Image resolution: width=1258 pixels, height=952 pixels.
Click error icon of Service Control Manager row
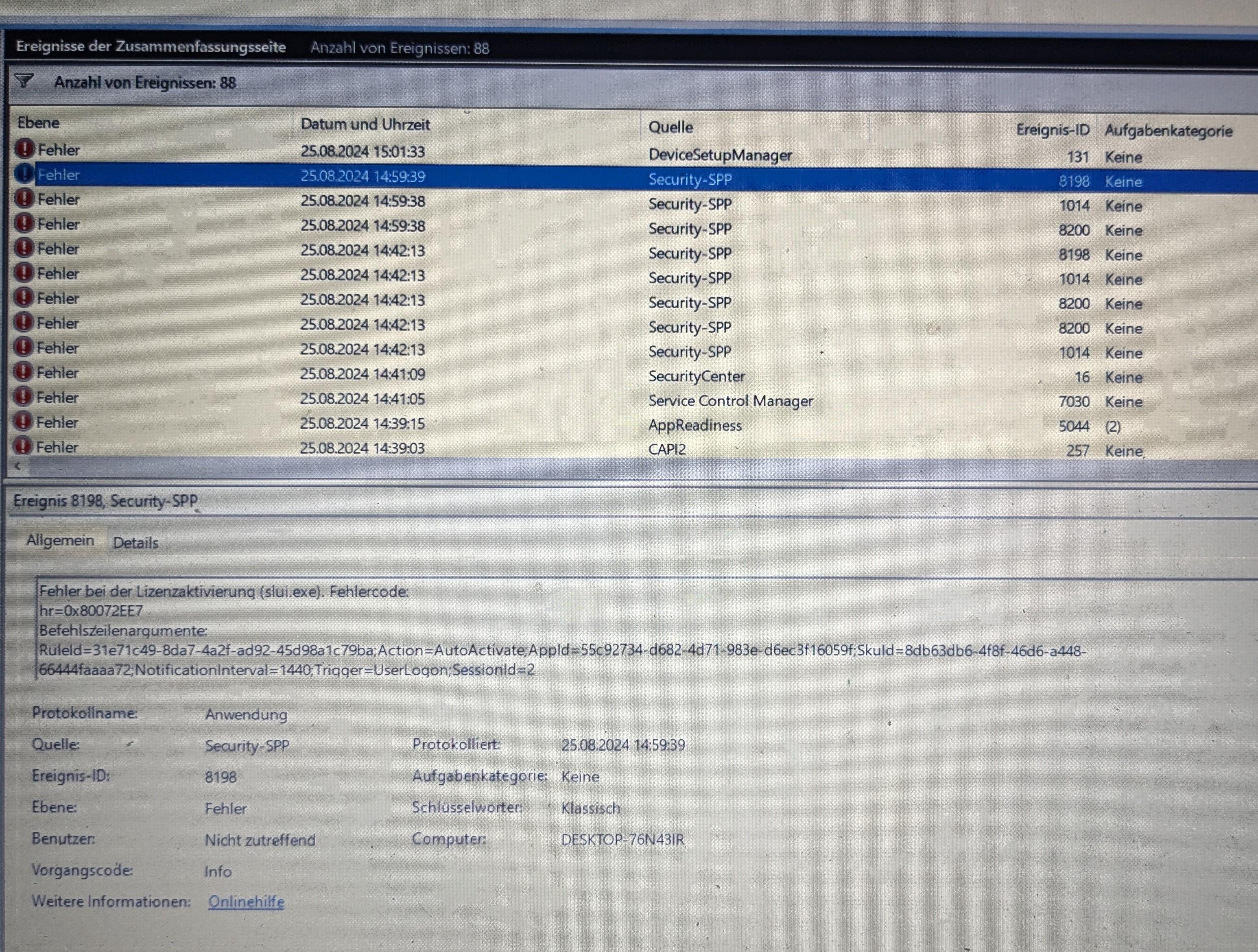[23, 397]
